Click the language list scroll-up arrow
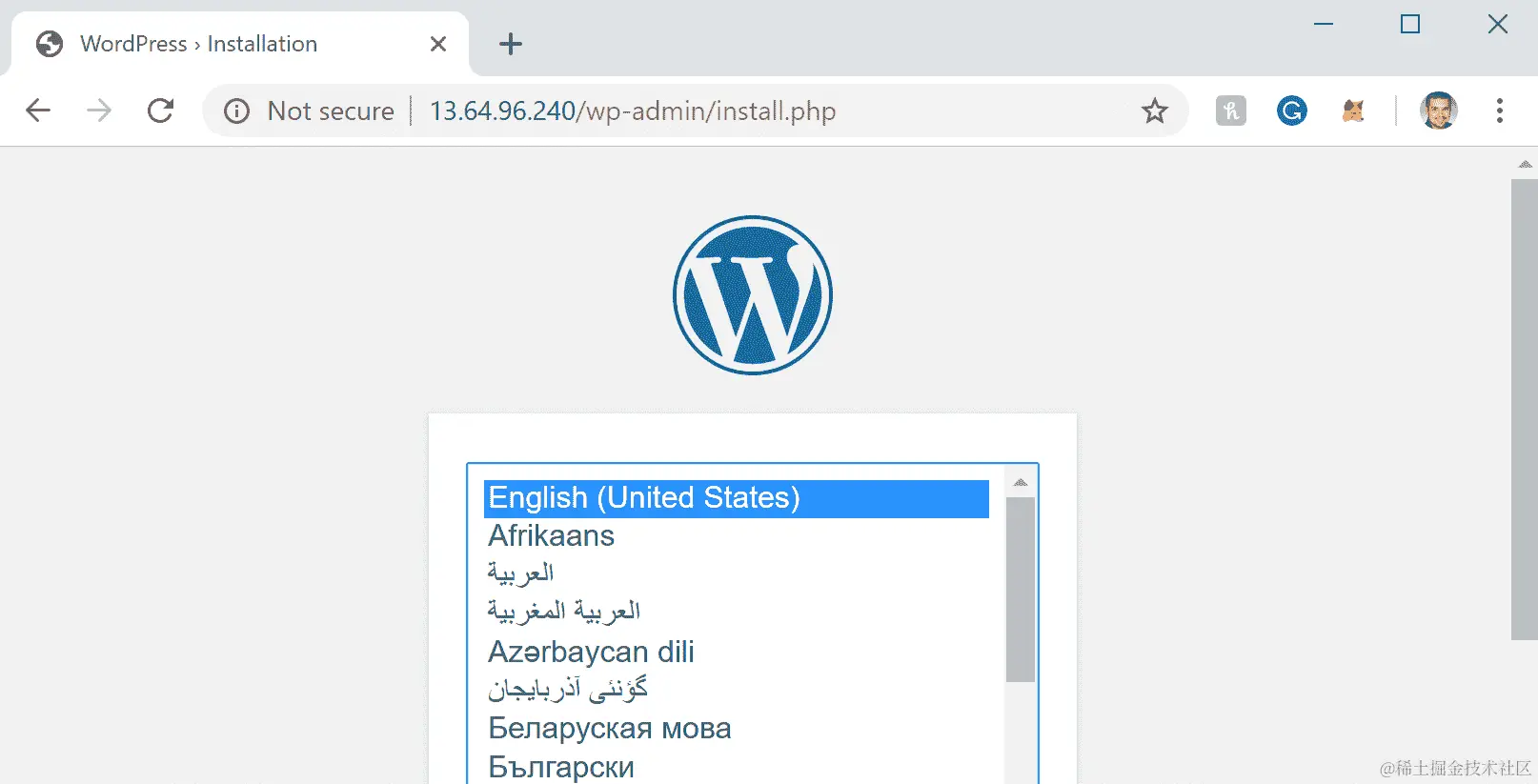Image resolution: width=1538 pixels, height=784 pixels. 1021,483
